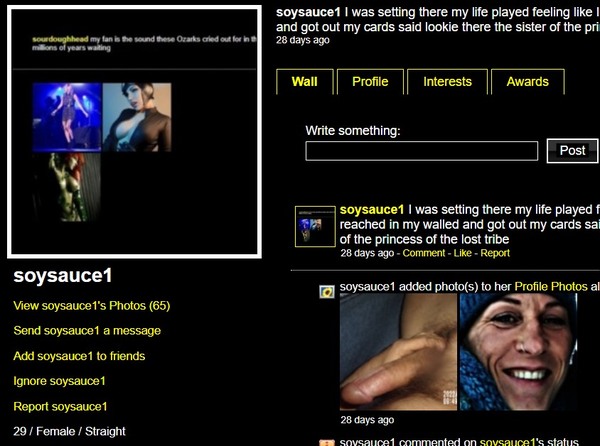The image size is (600, 446).
Task: Like the soysauce1 wall status
Action: point(462,253)
